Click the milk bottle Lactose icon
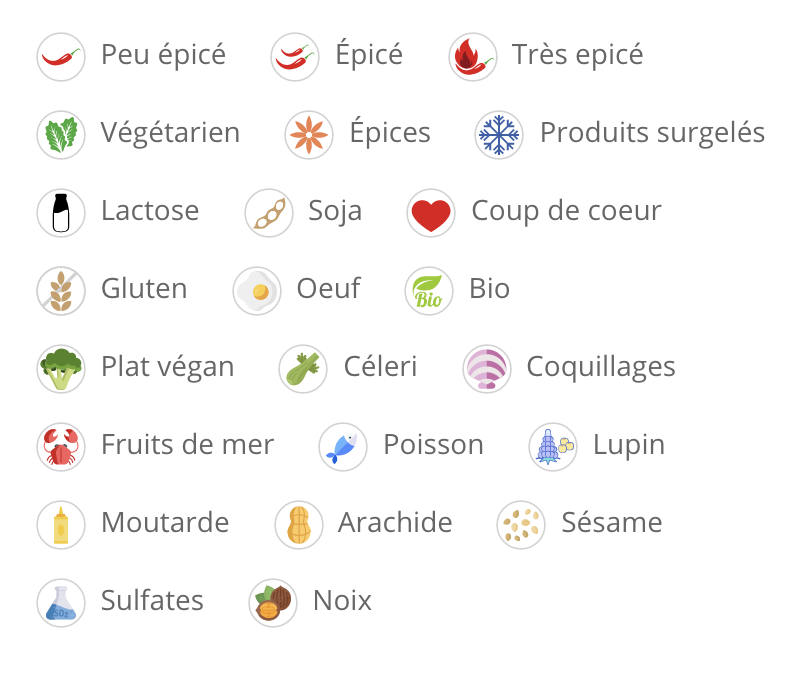Viewport: 806px width, 676px height. tap(61, 212)
